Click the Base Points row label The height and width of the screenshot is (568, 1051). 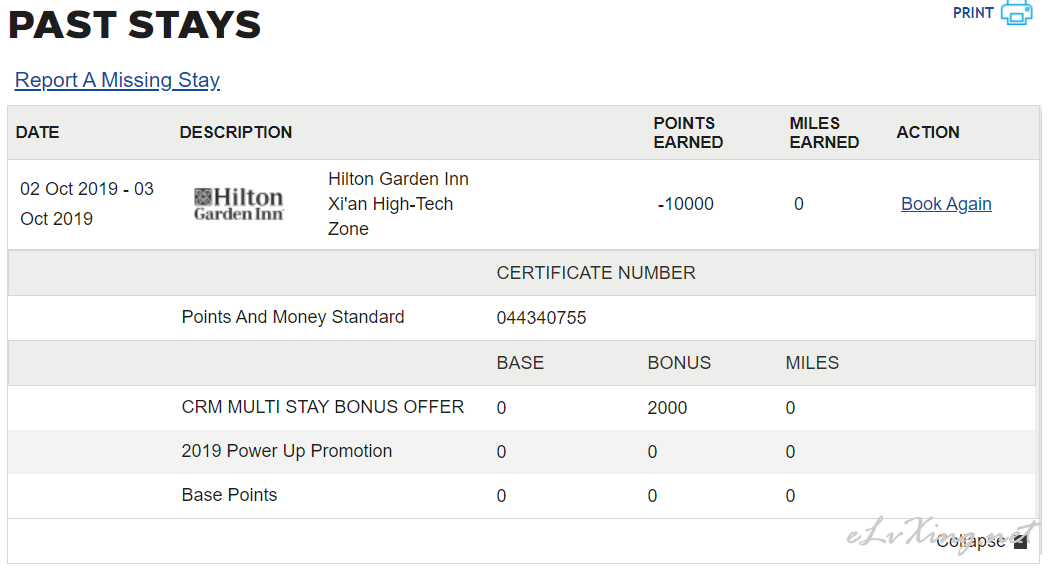point(229,495)
